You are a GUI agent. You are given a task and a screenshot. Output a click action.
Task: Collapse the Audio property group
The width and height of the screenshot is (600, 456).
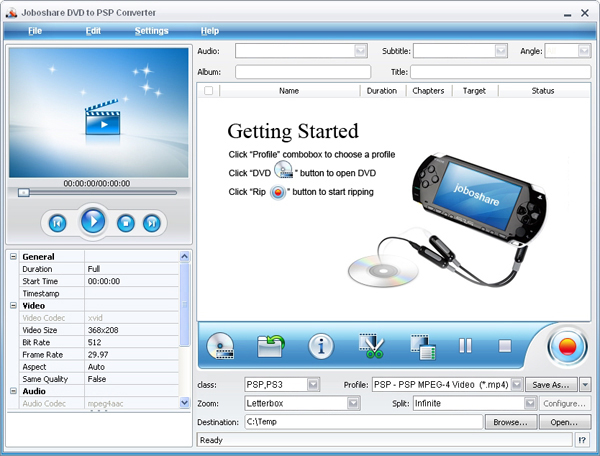[x=13, y=391]
